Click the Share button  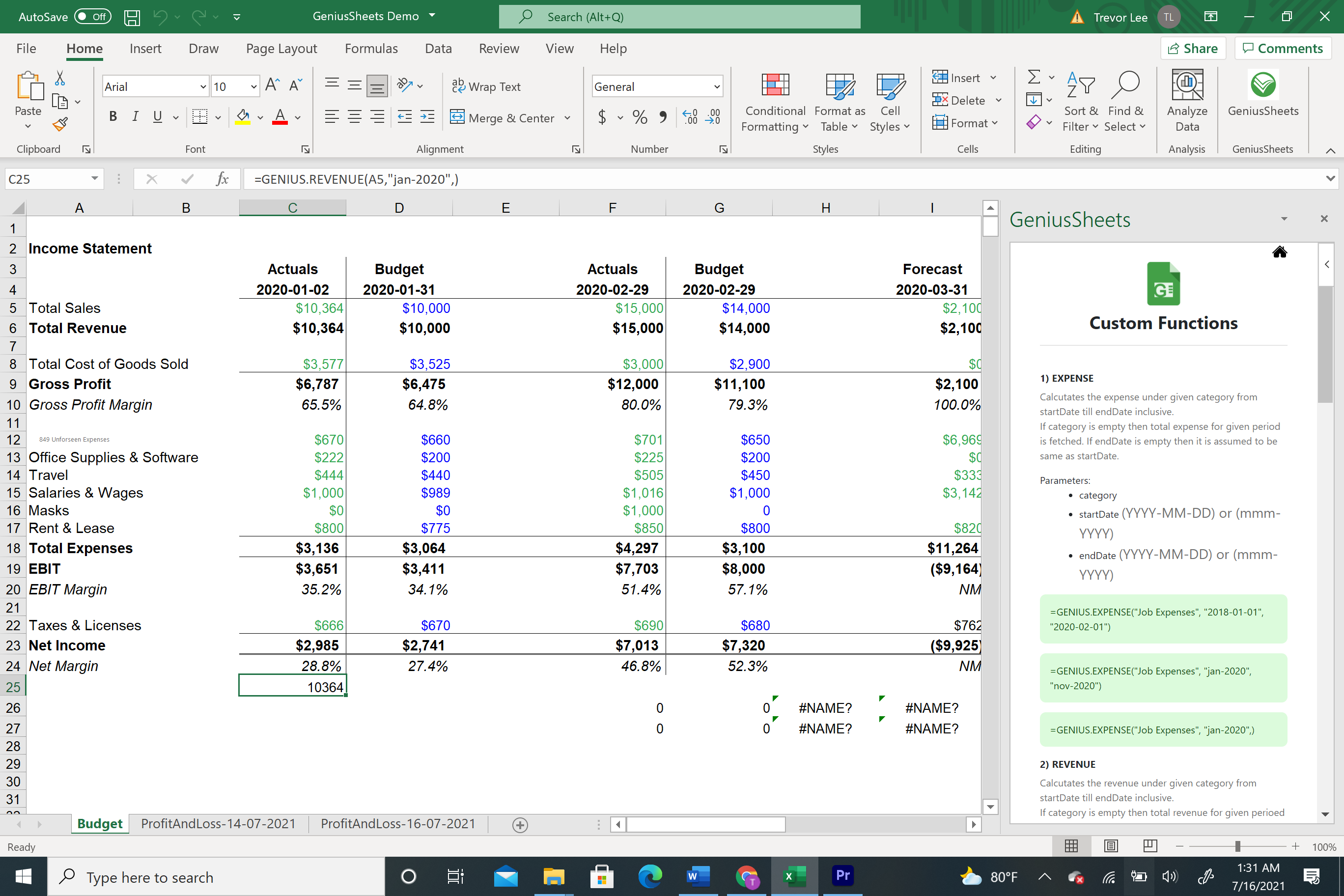(1193, 49)
